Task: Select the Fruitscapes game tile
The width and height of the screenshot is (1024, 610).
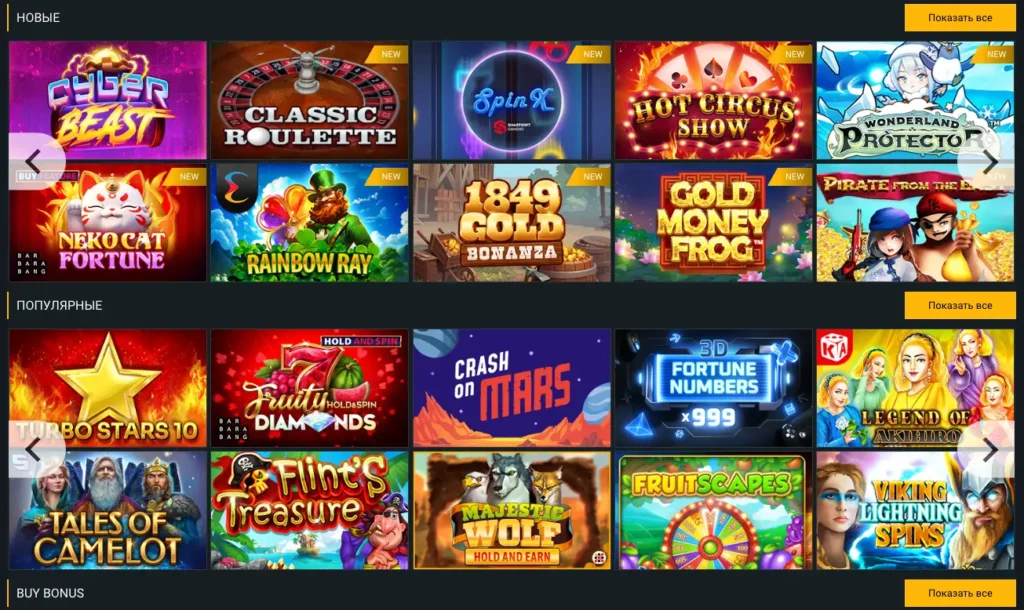Action: pos(713,510)
